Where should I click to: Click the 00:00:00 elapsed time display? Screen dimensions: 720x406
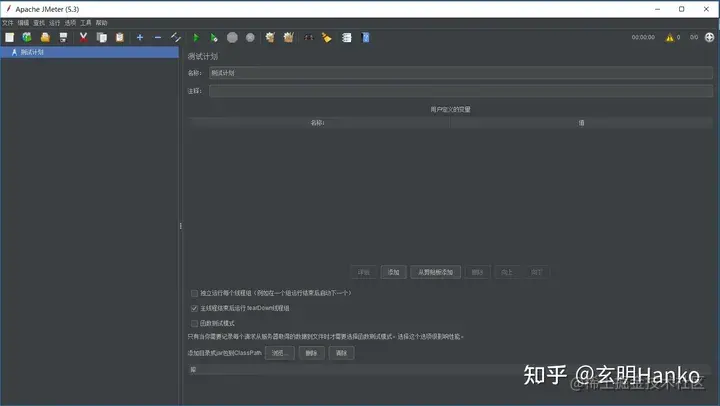[x=643, y=38]
